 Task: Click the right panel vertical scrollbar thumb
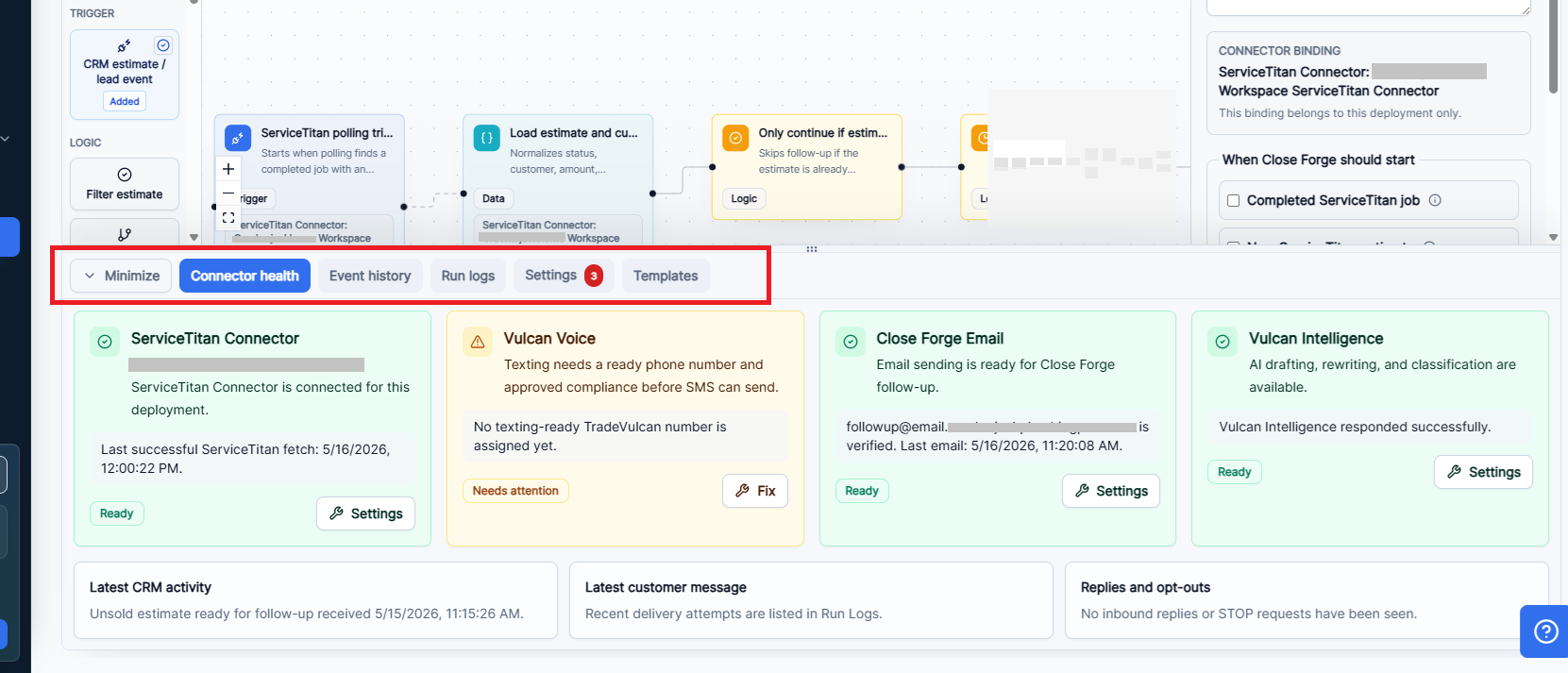tap(1553, 47)
